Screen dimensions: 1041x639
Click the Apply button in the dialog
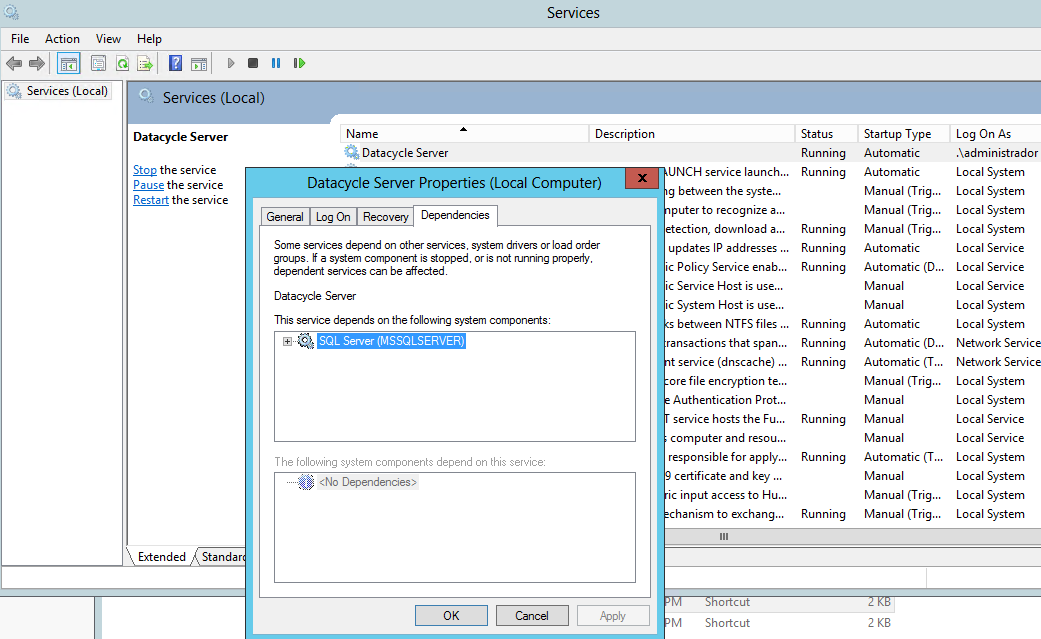pos(613,616)
